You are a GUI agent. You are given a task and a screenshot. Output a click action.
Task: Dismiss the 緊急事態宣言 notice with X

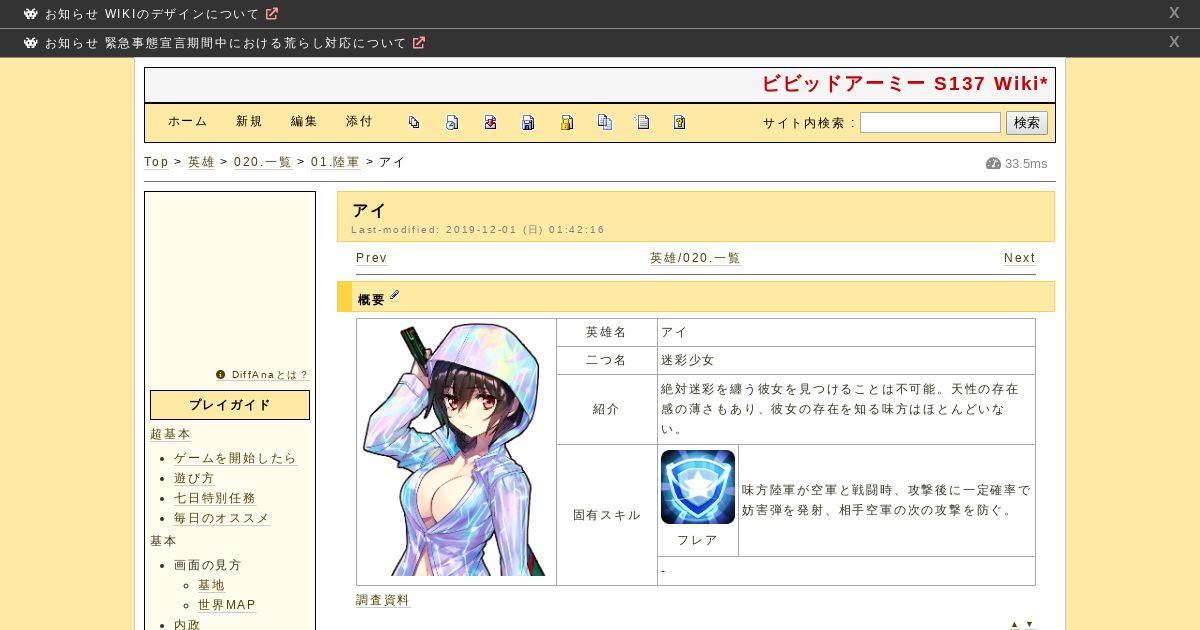coord(1174,42)
